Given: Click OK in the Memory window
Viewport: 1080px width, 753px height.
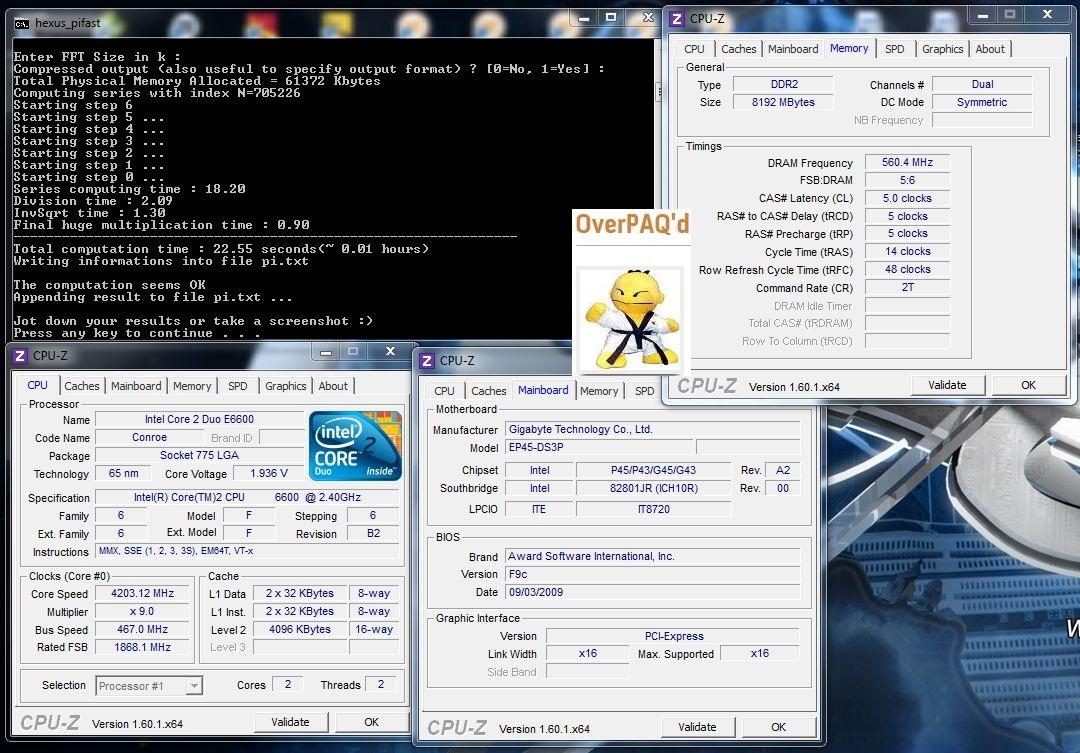Looking at the screenshot, I should [x=1028, y=385].
